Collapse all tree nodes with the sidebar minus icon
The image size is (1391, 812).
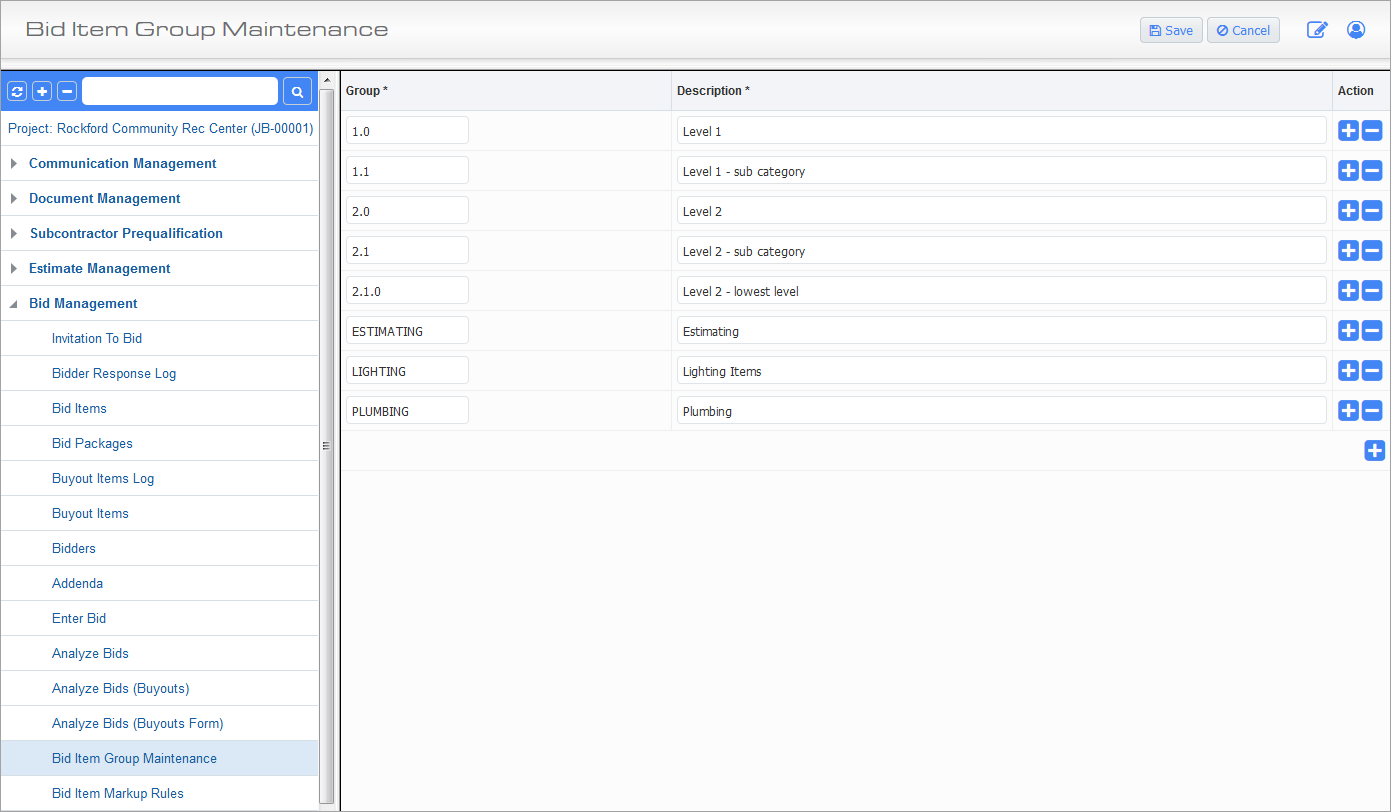67,91
